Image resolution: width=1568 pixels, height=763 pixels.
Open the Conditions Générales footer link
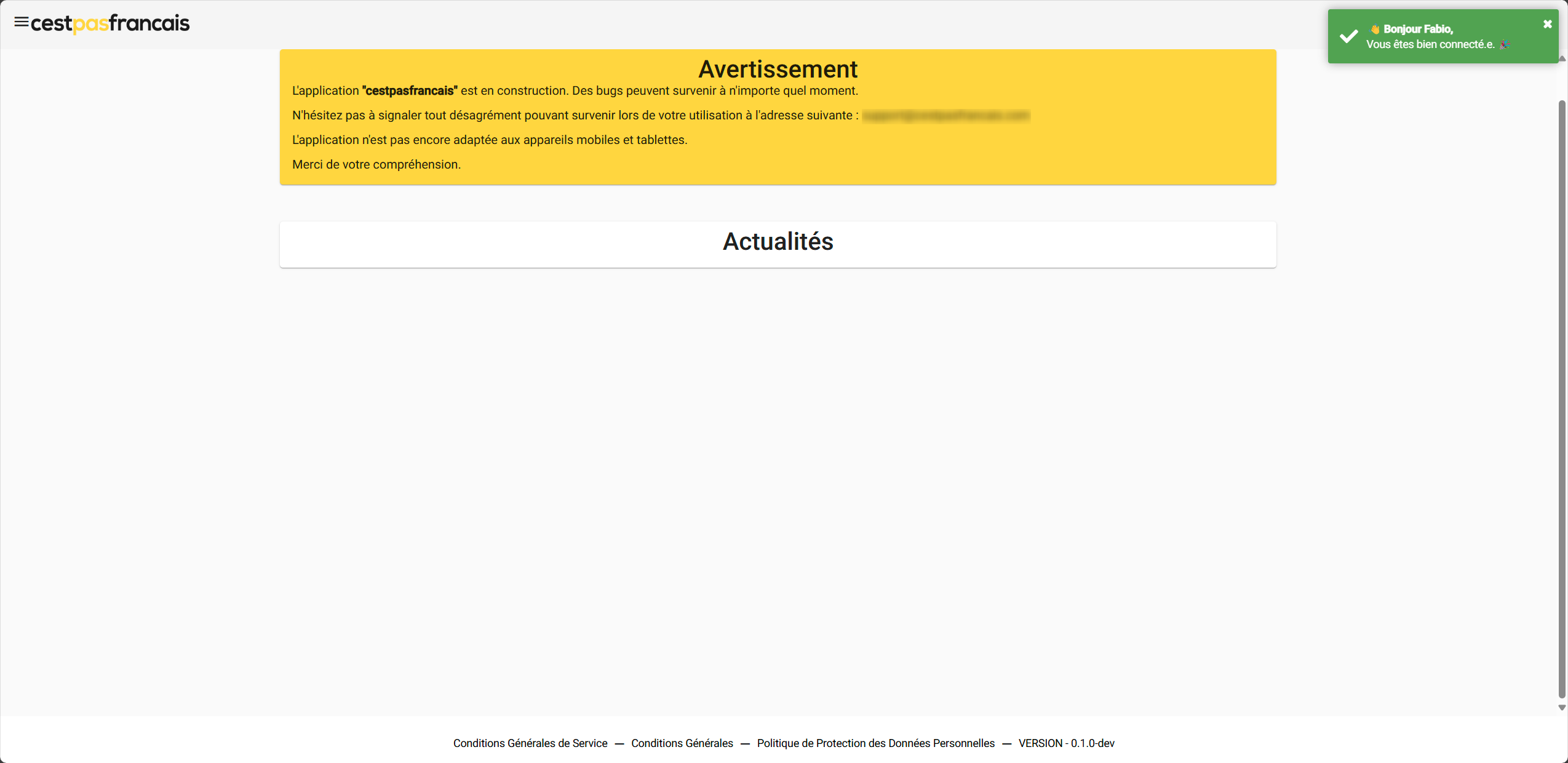tap(682, 743)
